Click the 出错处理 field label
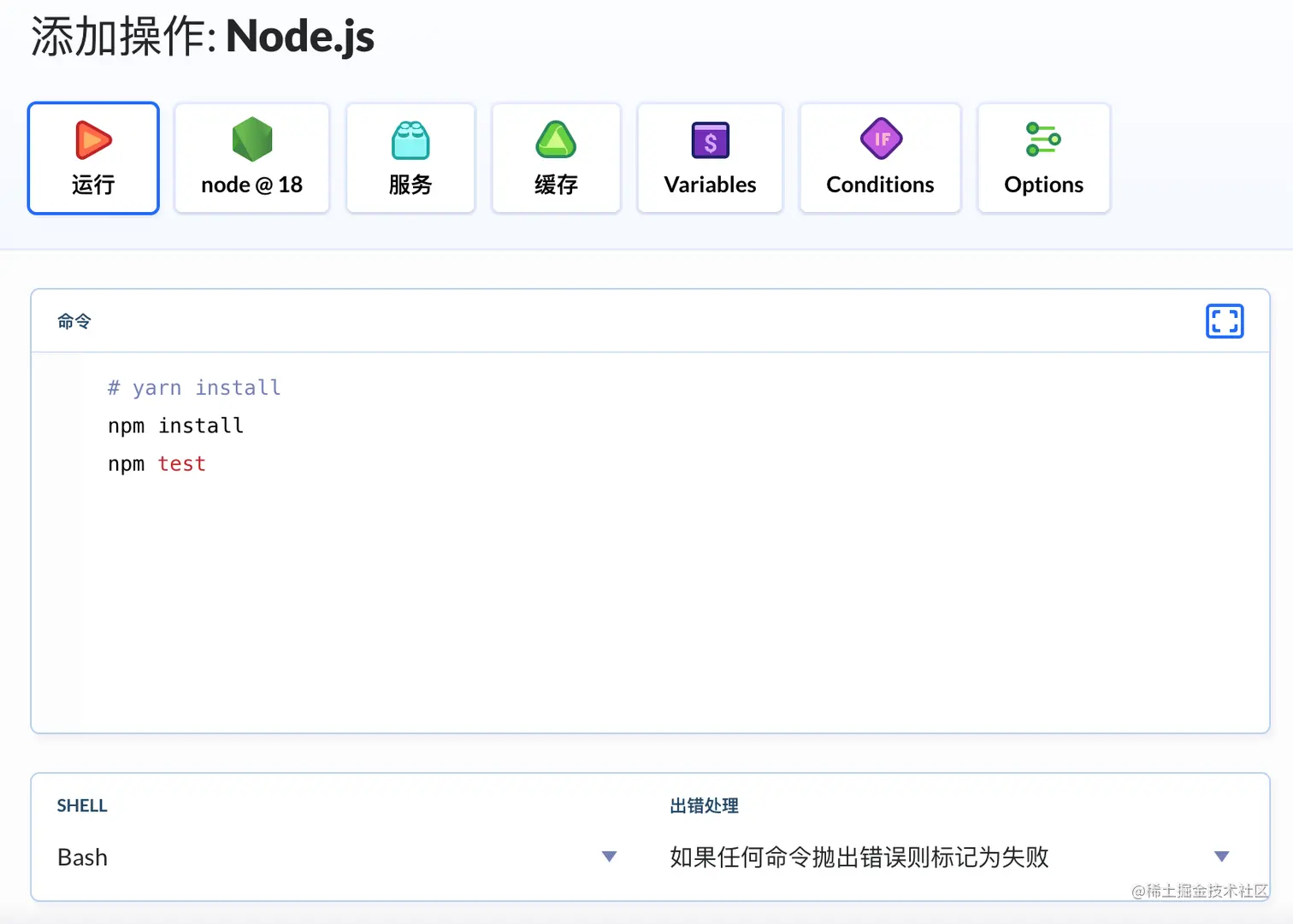Viewport: 1293px width, 924px height. [x=704, y=805]
